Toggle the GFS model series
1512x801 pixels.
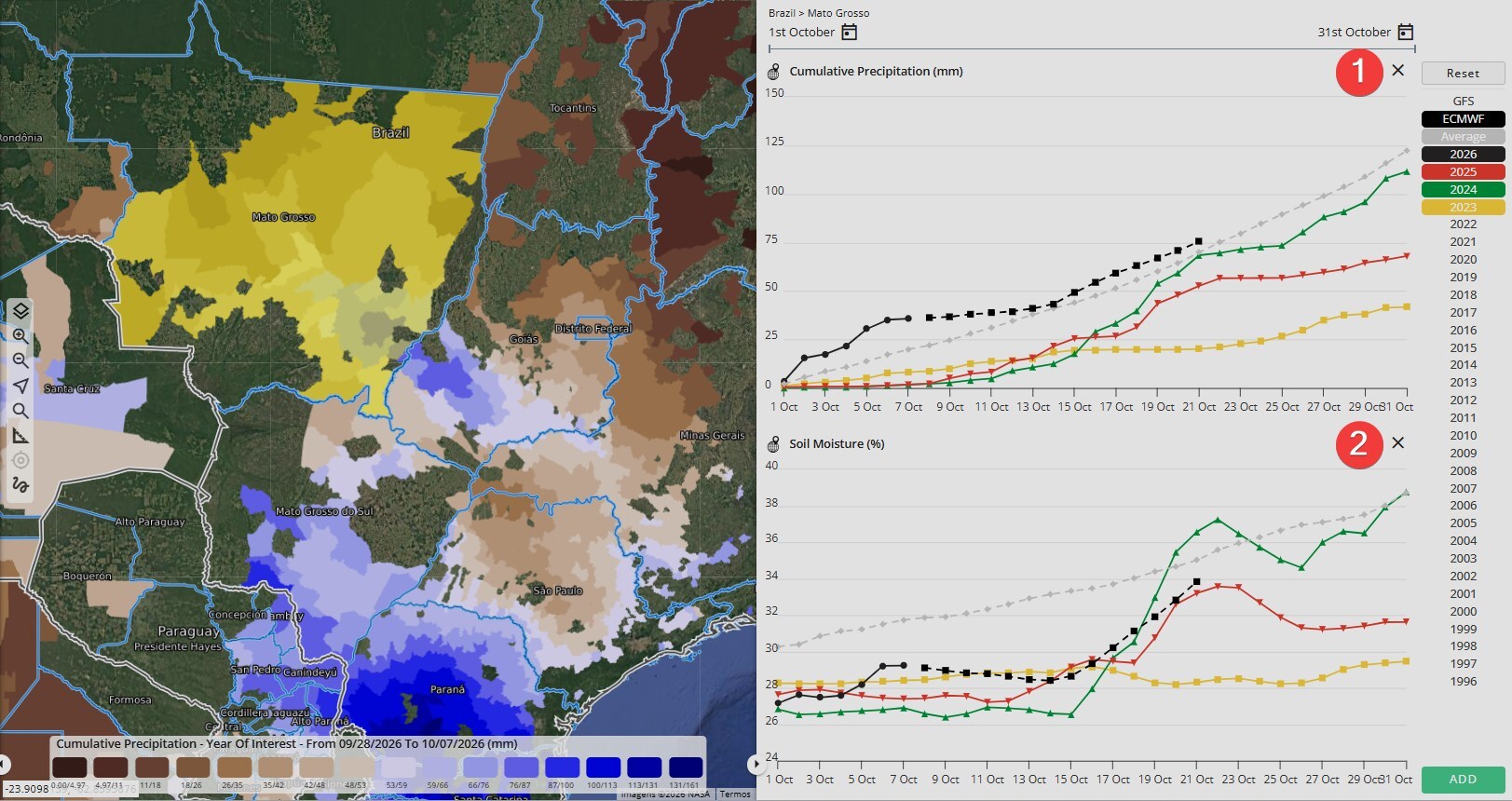tap(1463, 102)
